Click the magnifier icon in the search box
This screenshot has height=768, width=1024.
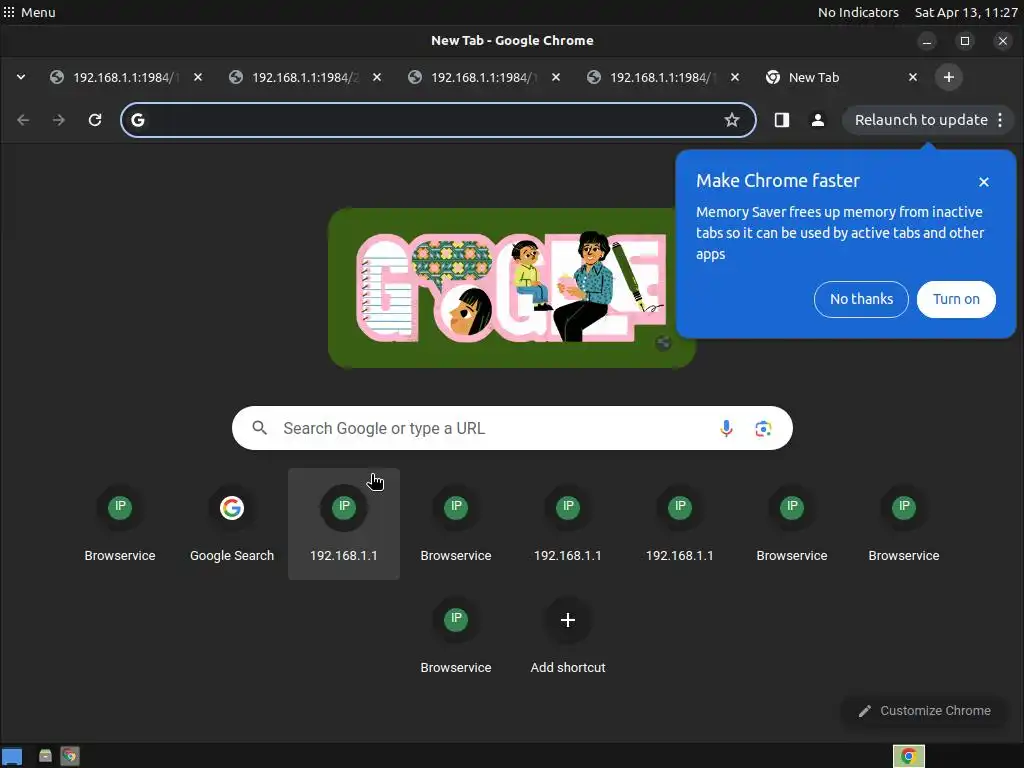(260, 428)
